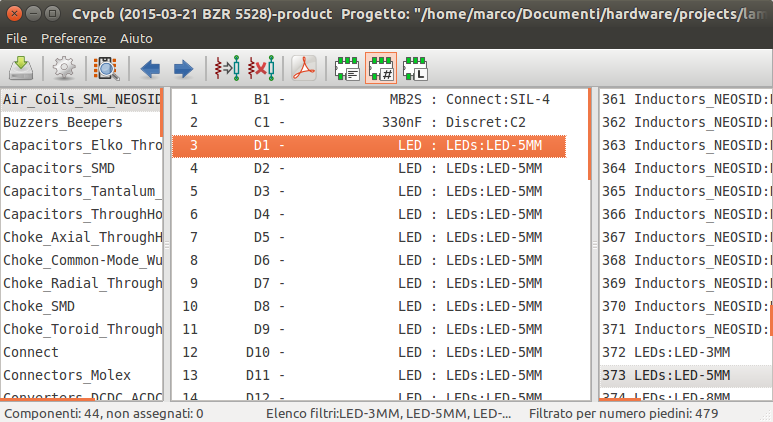Choose footprint 370 Inductors_NEOSID
The width and height of the screenshot is (773, 422).
[x=684, y=306]
